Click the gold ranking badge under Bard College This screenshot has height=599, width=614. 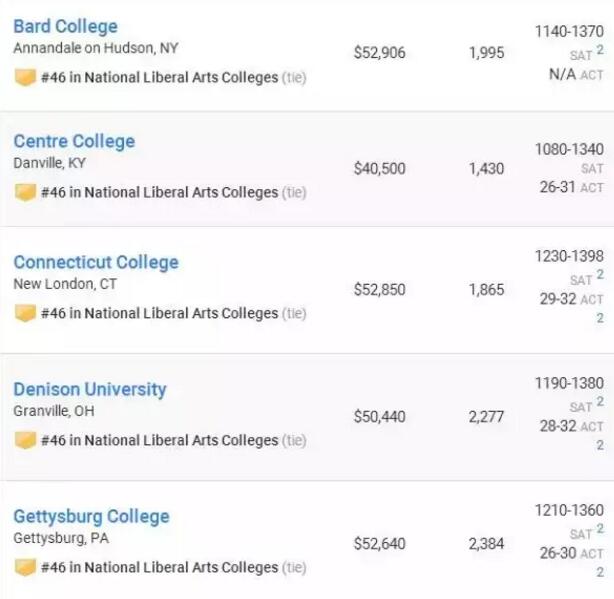coord(25,77)
